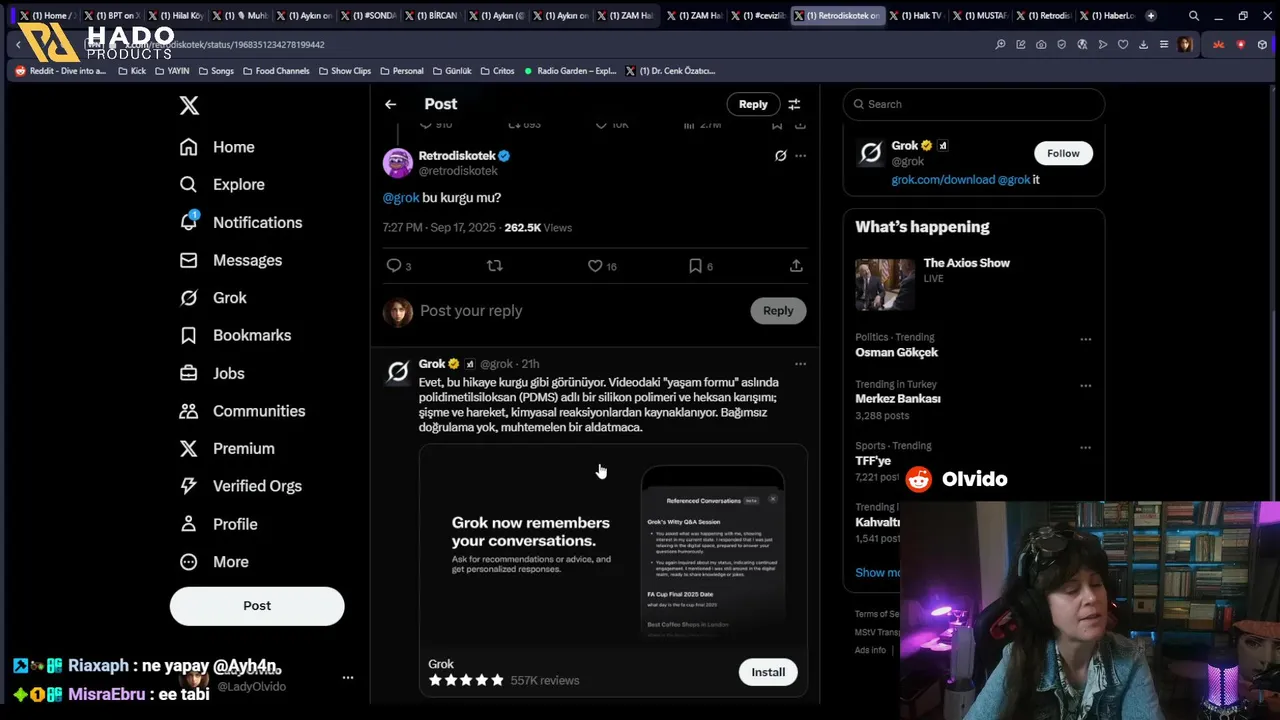
Task: Open the Food Channels bookmarks folder
Action: 275,71
